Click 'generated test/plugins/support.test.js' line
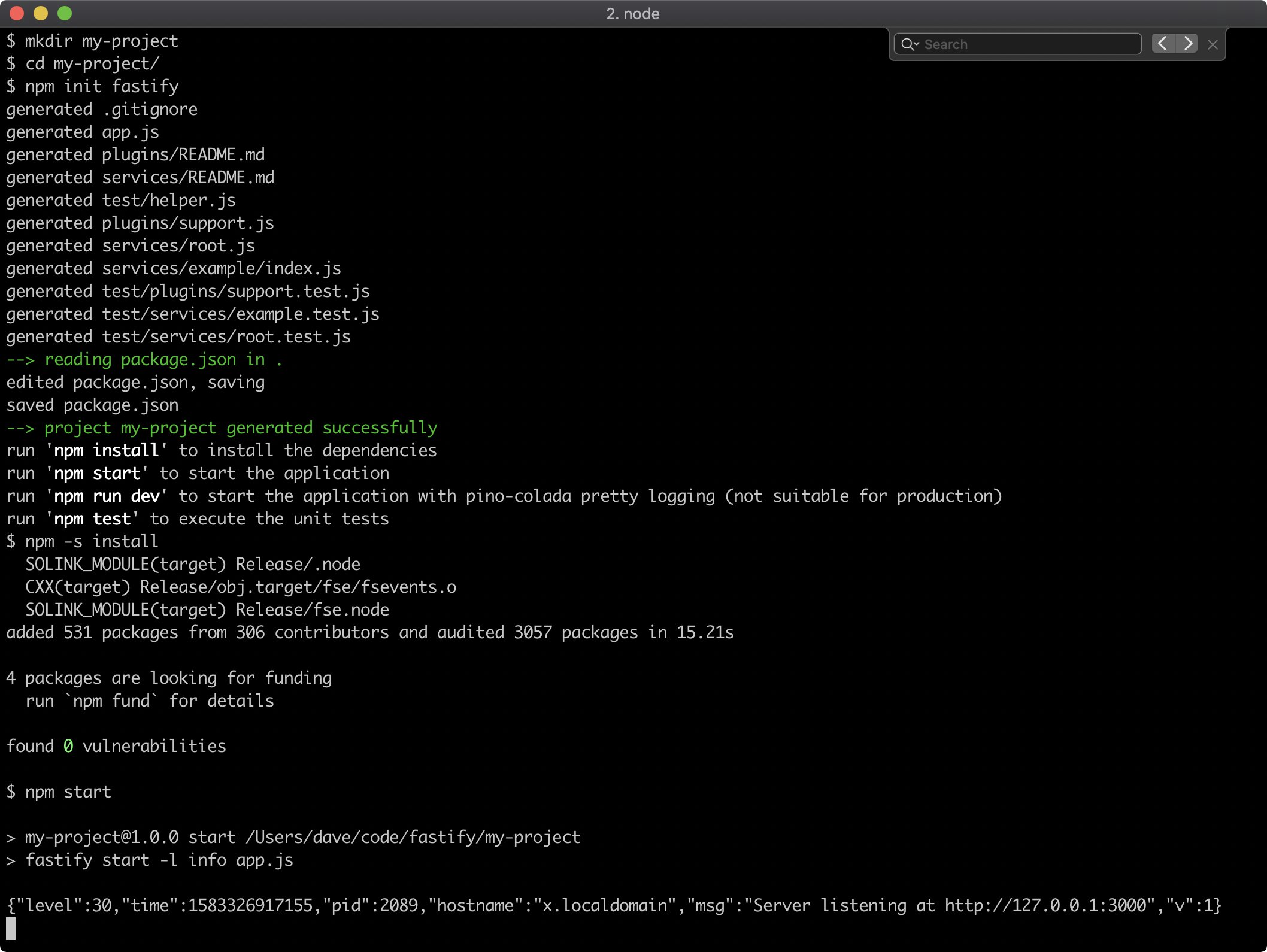Screen dimensions: 1267x952 188,292
